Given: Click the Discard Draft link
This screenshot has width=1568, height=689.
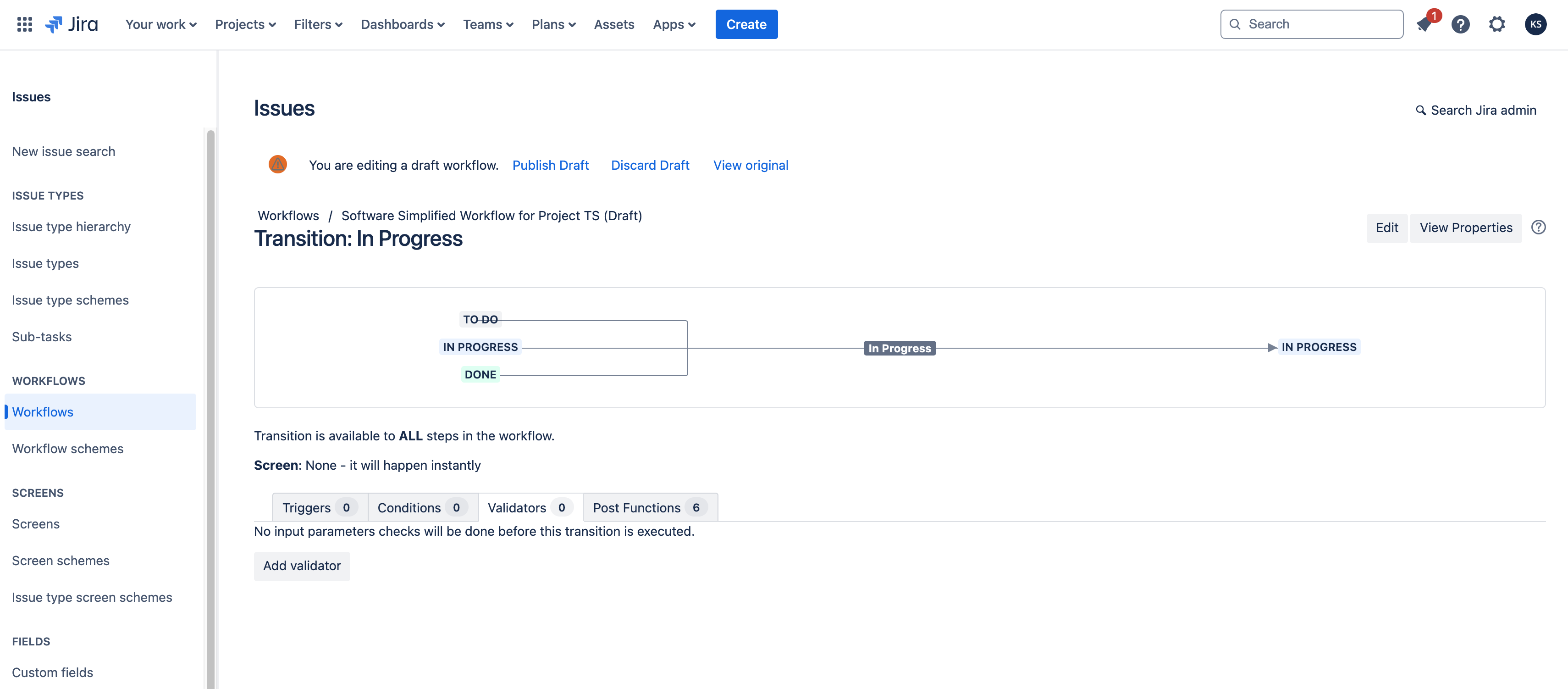Looking at the screenshot, I should [650, 165].
